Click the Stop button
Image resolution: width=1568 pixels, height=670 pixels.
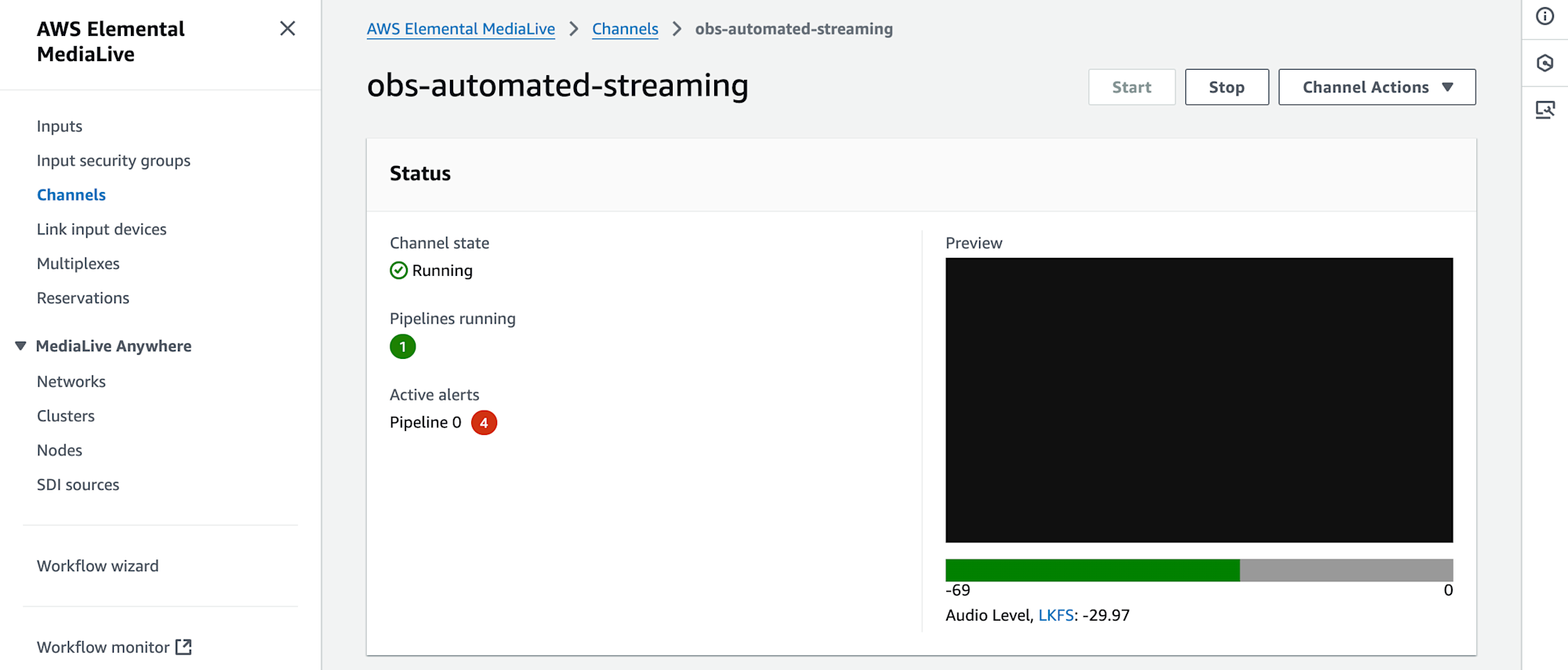(x=1226, y=87)
